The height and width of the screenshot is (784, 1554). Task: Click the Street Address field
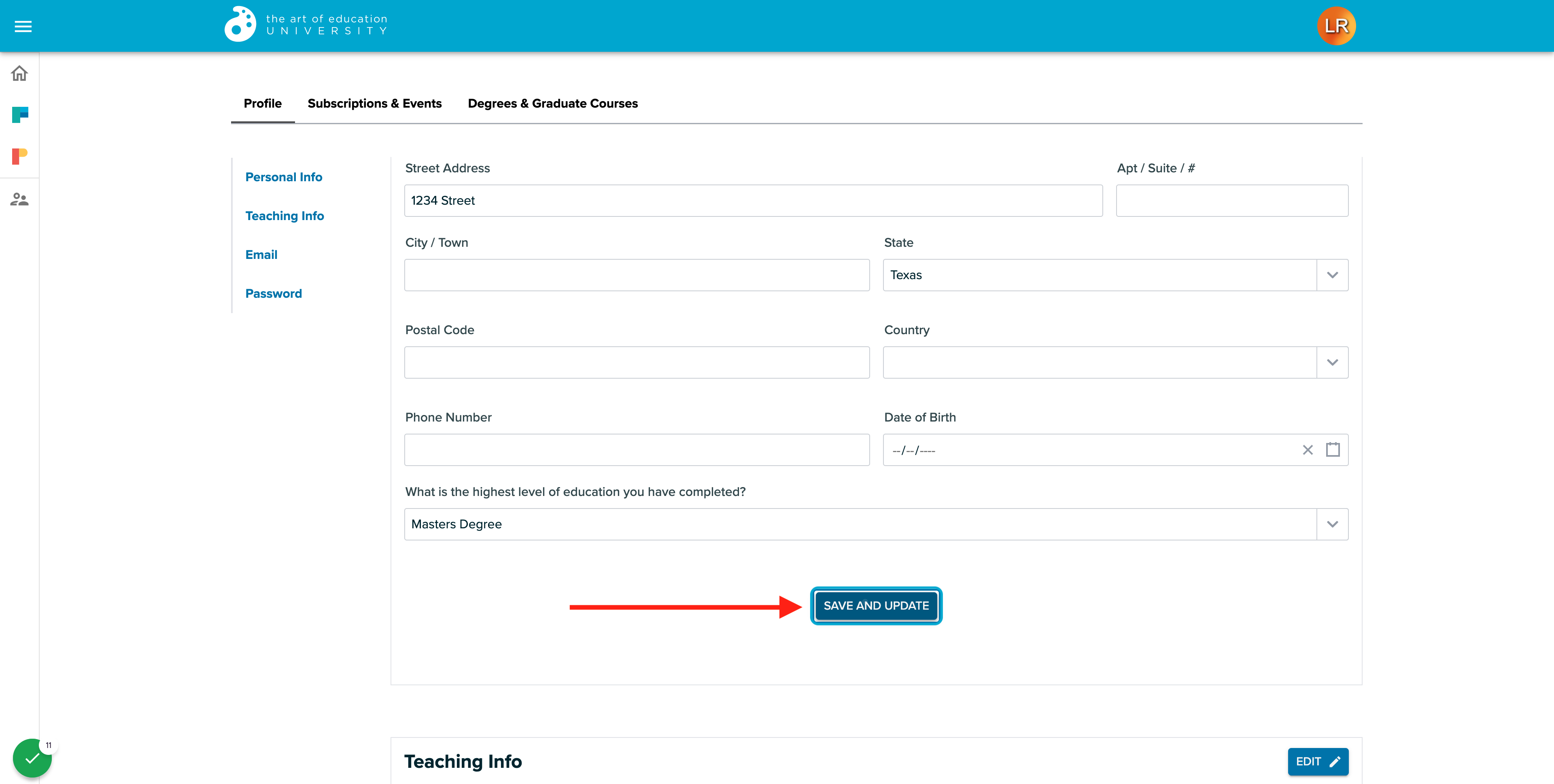coord(753,201)
